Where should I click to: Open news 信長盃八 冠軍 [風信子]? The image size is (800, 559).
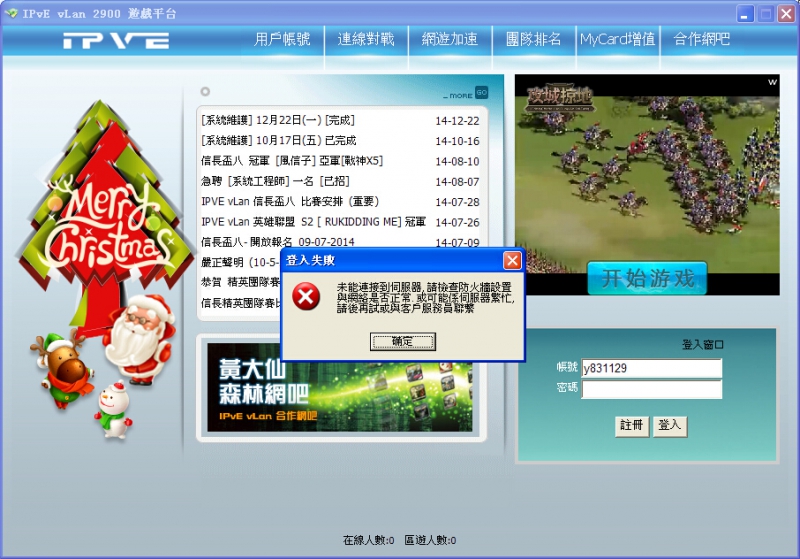tap(292, 161)
